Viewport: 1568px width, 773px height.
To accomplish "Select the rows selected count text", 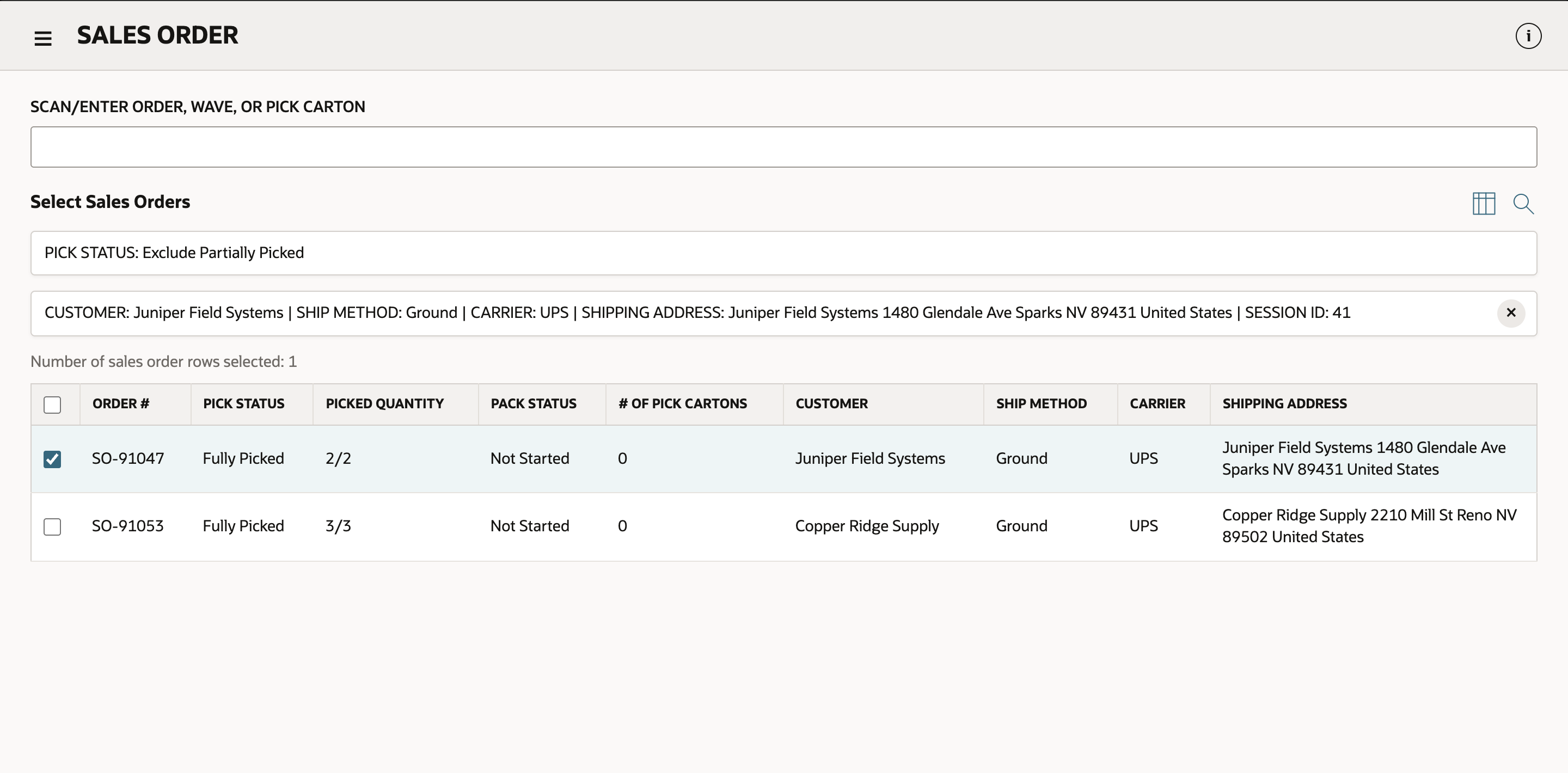I will click(163, 361).
